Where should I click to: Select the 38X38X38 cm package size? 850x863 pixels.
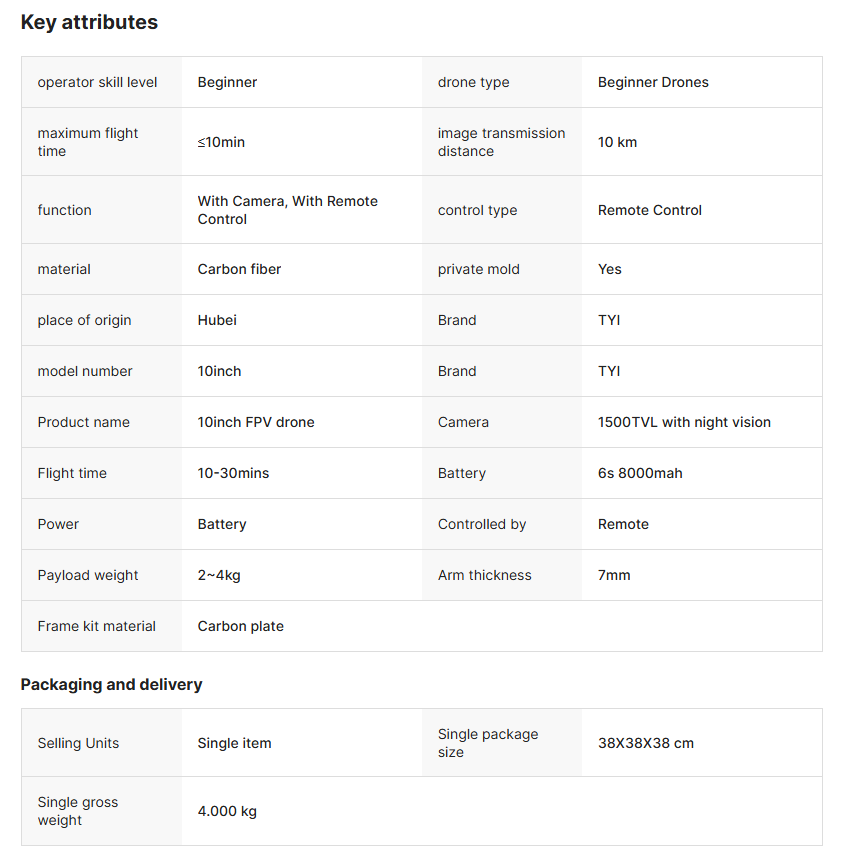(x=645, y=743)
